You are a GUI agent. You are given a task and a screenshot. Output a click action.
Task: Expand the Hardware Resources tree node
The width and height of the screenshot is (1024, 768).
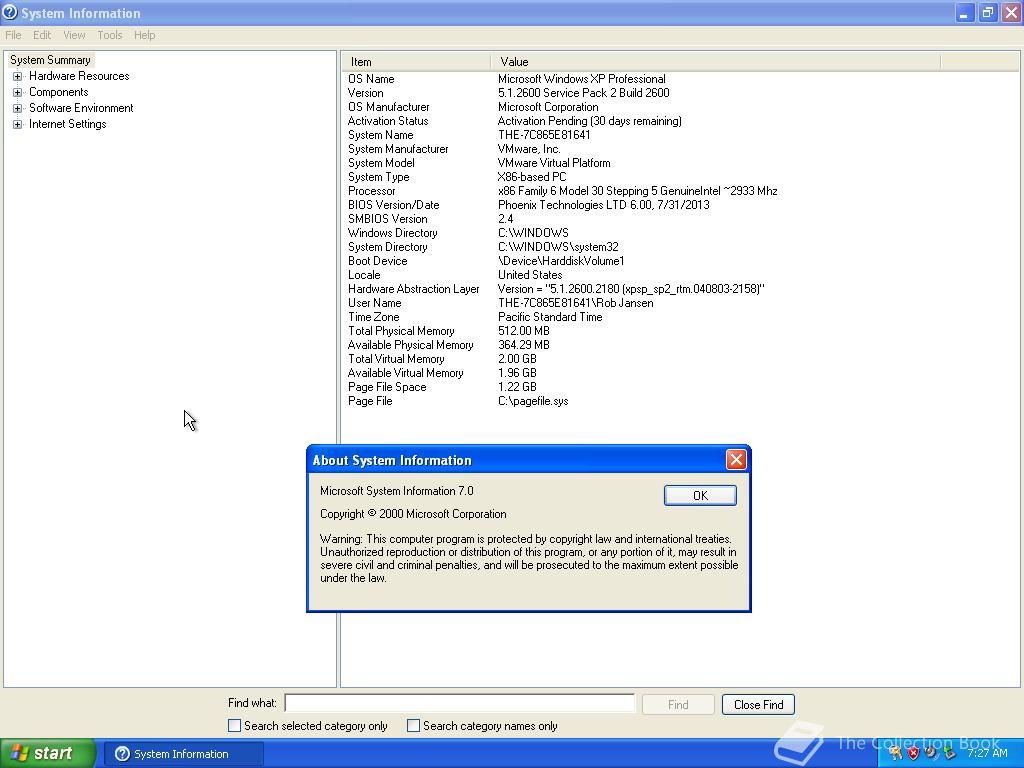[18, 76]
